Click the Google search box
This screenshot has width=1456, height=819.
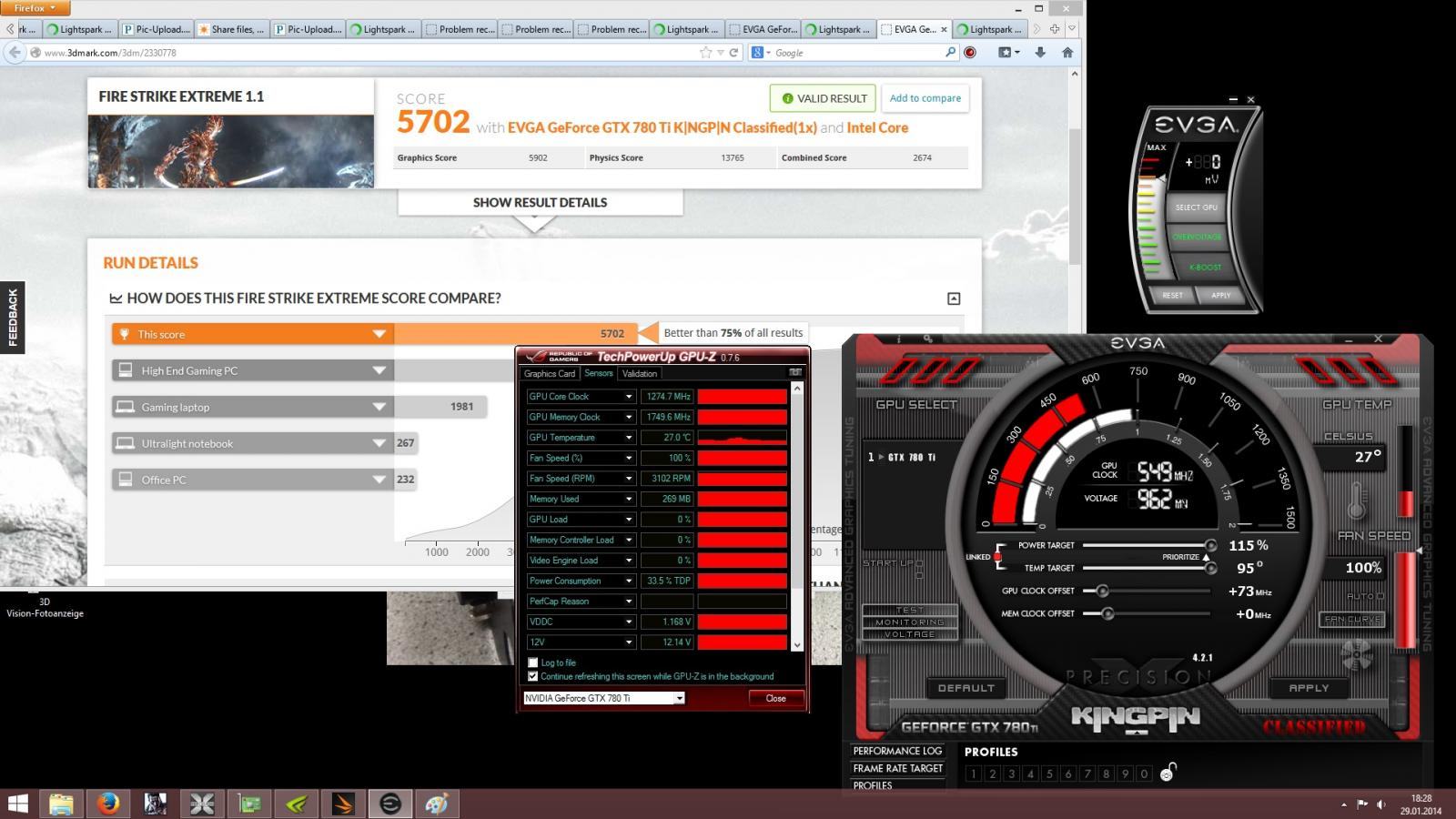855,53
